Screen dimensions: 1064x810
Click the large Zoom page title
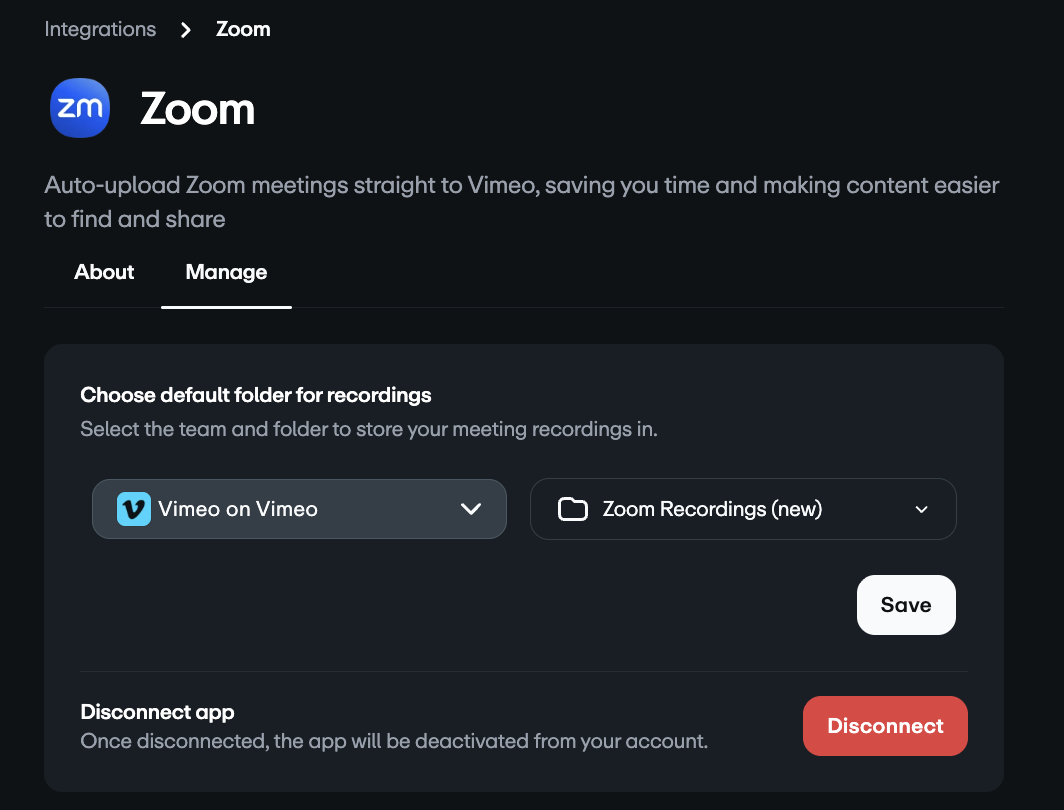[197, 109]
